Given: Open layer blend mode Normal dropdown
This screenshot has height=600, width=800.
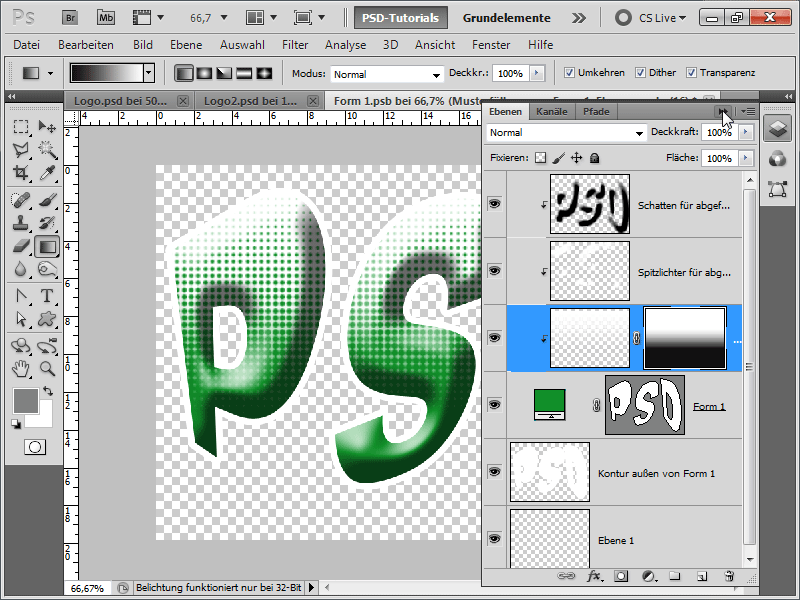Looking at the screenshot, I should click(566, 133).
